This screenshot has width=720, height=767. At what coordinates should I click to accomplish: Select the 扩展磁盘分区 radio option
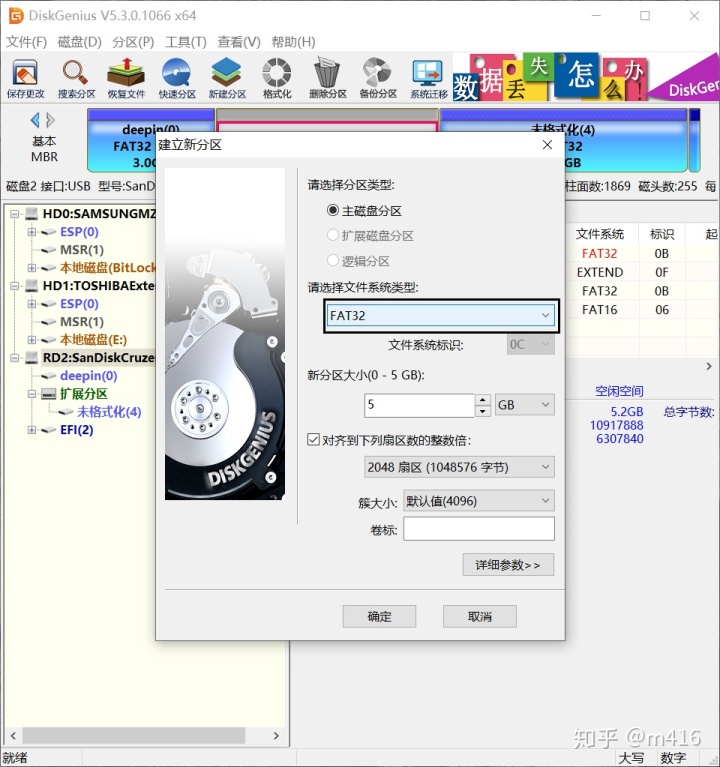click(333, 235)
